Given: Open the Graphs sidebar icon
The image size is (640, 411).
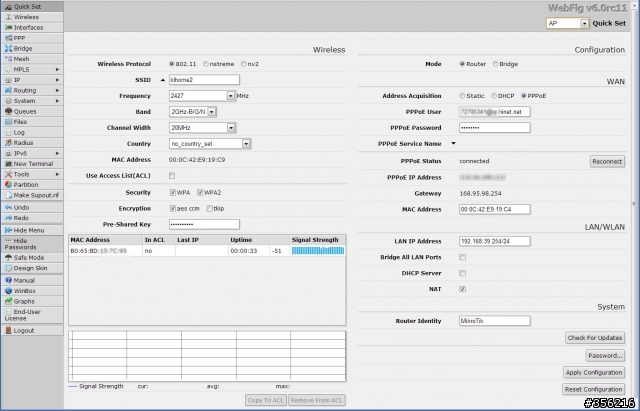Looking at the screenshot, I should click(x=8, y=301).
